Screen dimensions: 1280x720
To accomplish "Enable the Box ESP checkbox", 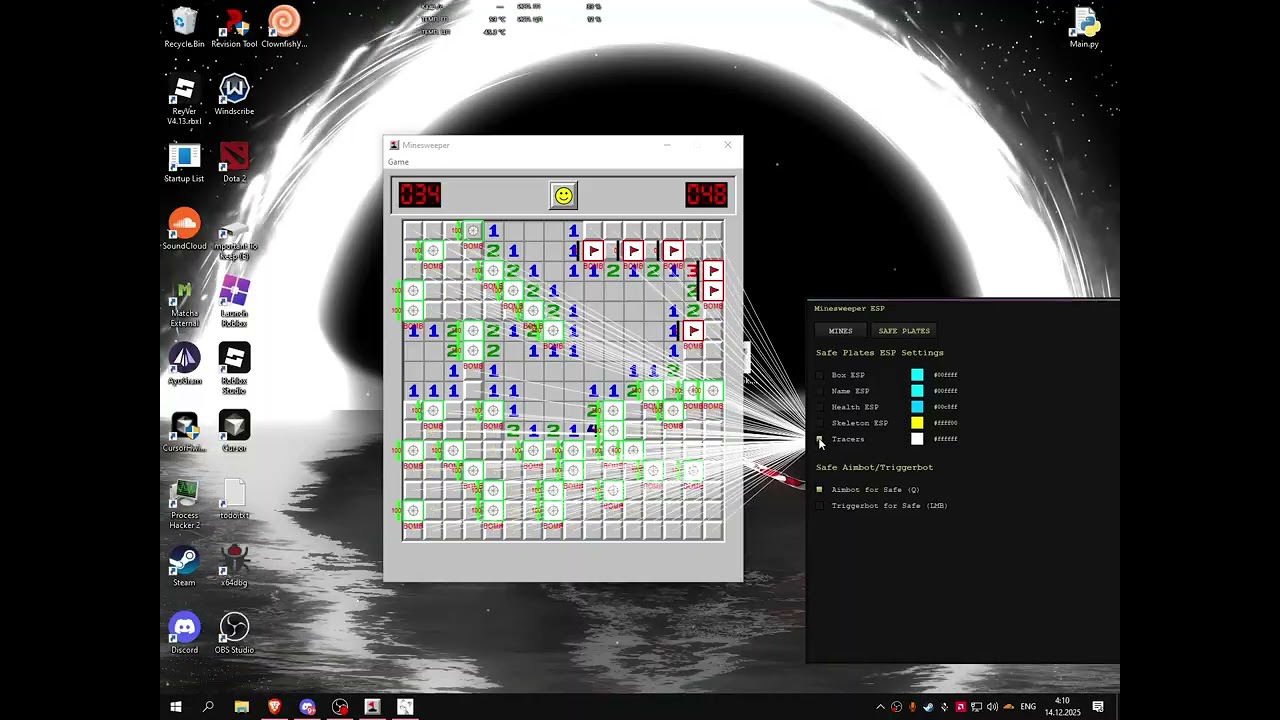I will 820,375.
